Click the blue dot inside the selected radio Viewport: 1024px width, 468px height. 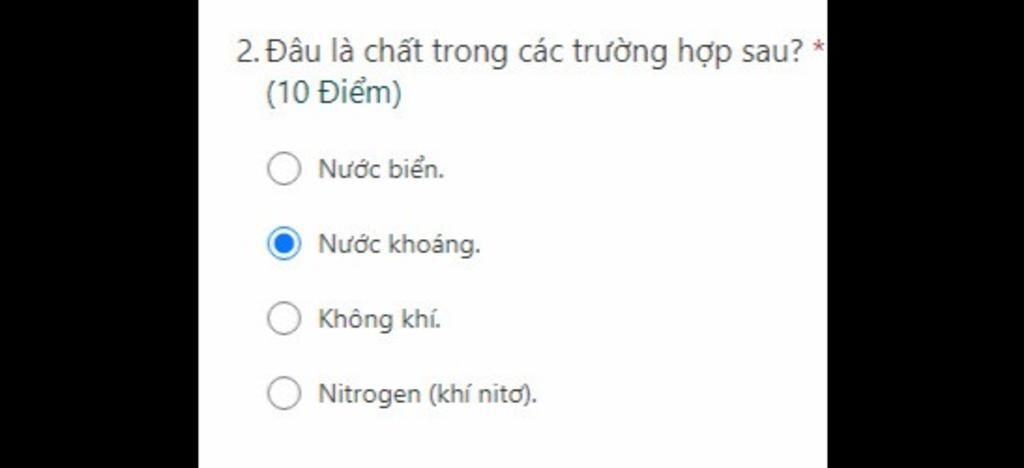284,243
